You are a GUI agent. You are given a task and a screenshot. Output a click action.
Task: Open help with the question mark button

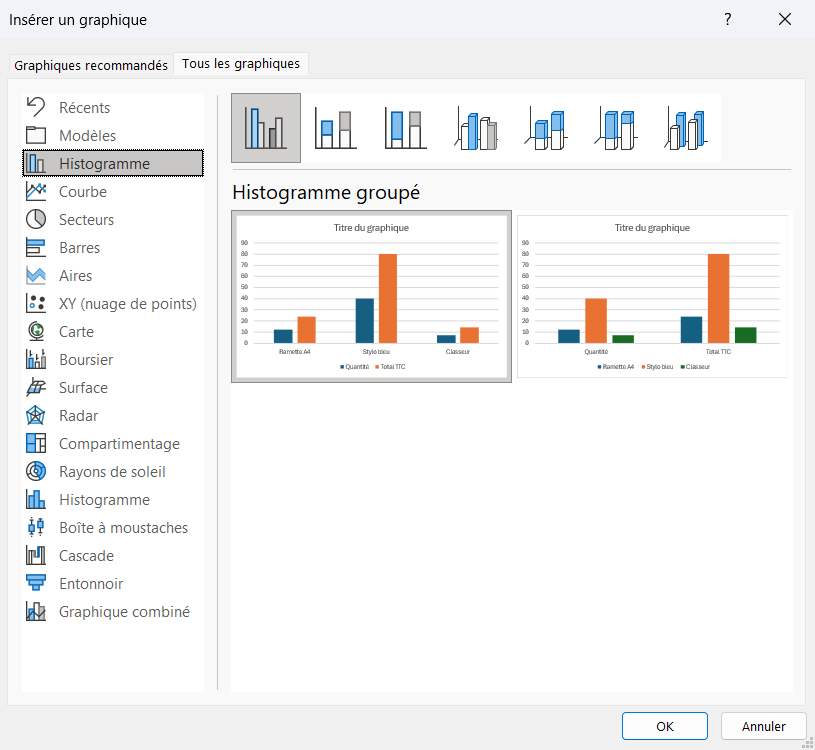pyautogui.click(x=728, y=20)
